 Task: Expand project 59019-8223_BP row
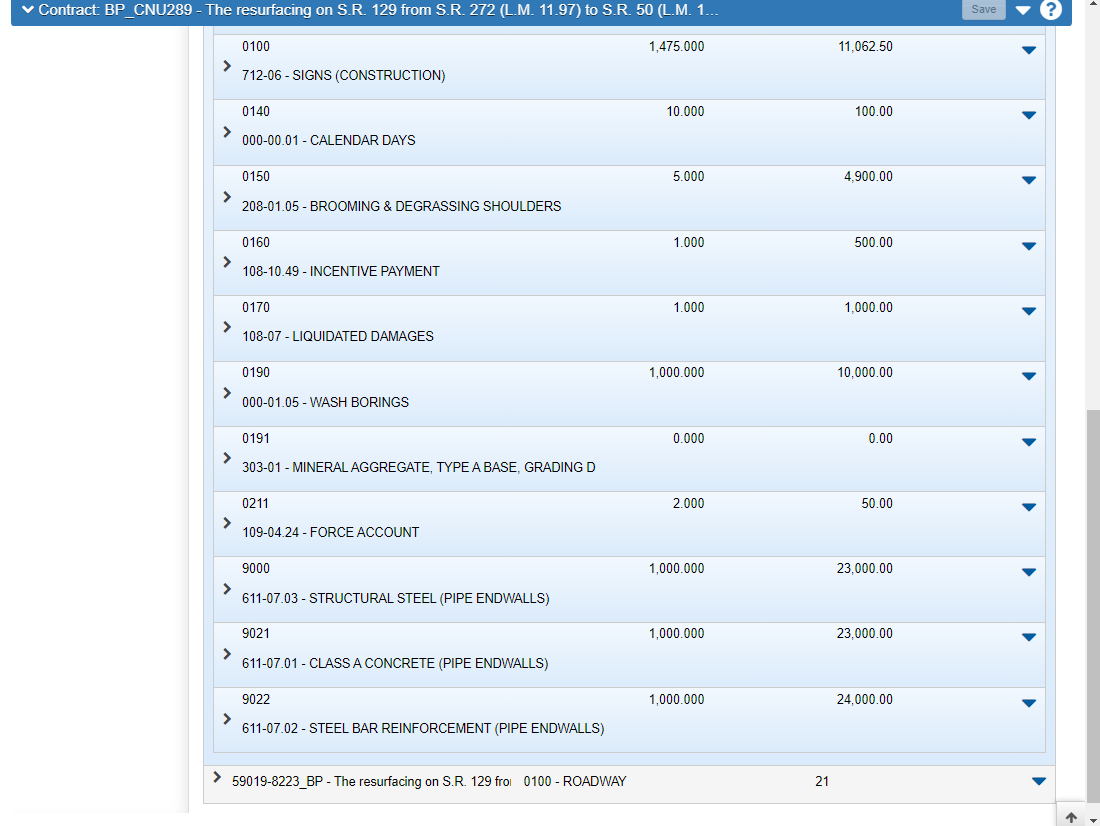tap(217, 777)
